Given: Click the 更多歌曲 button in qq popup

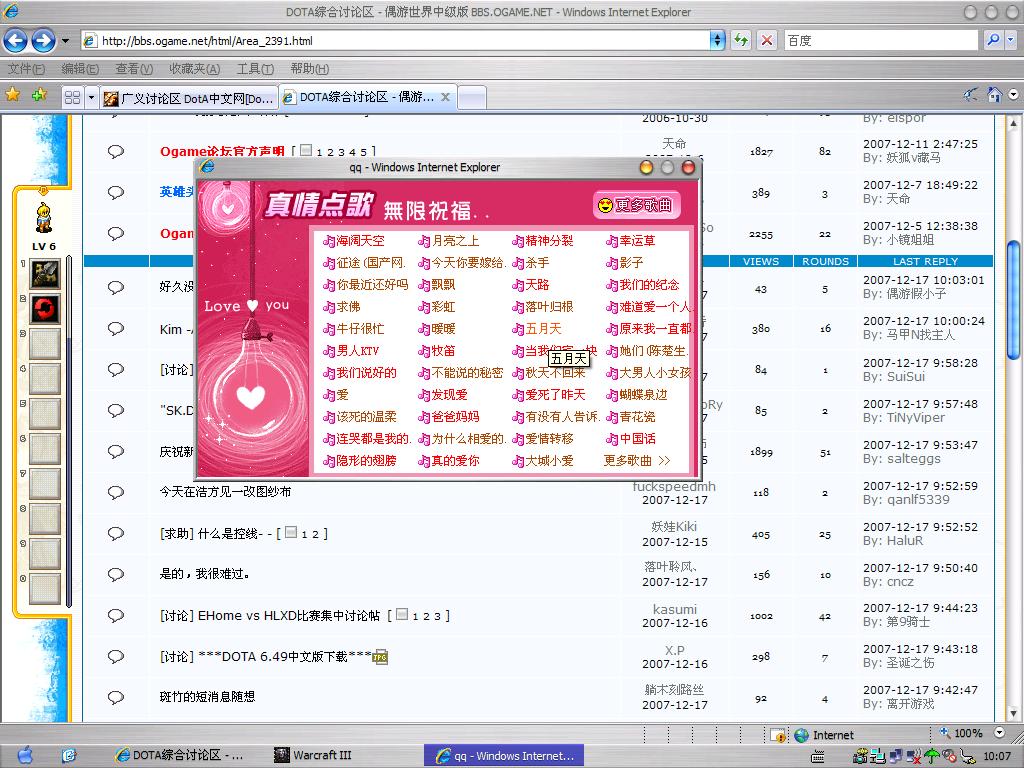Looking at the screenshot, I should tap(637, 205).
